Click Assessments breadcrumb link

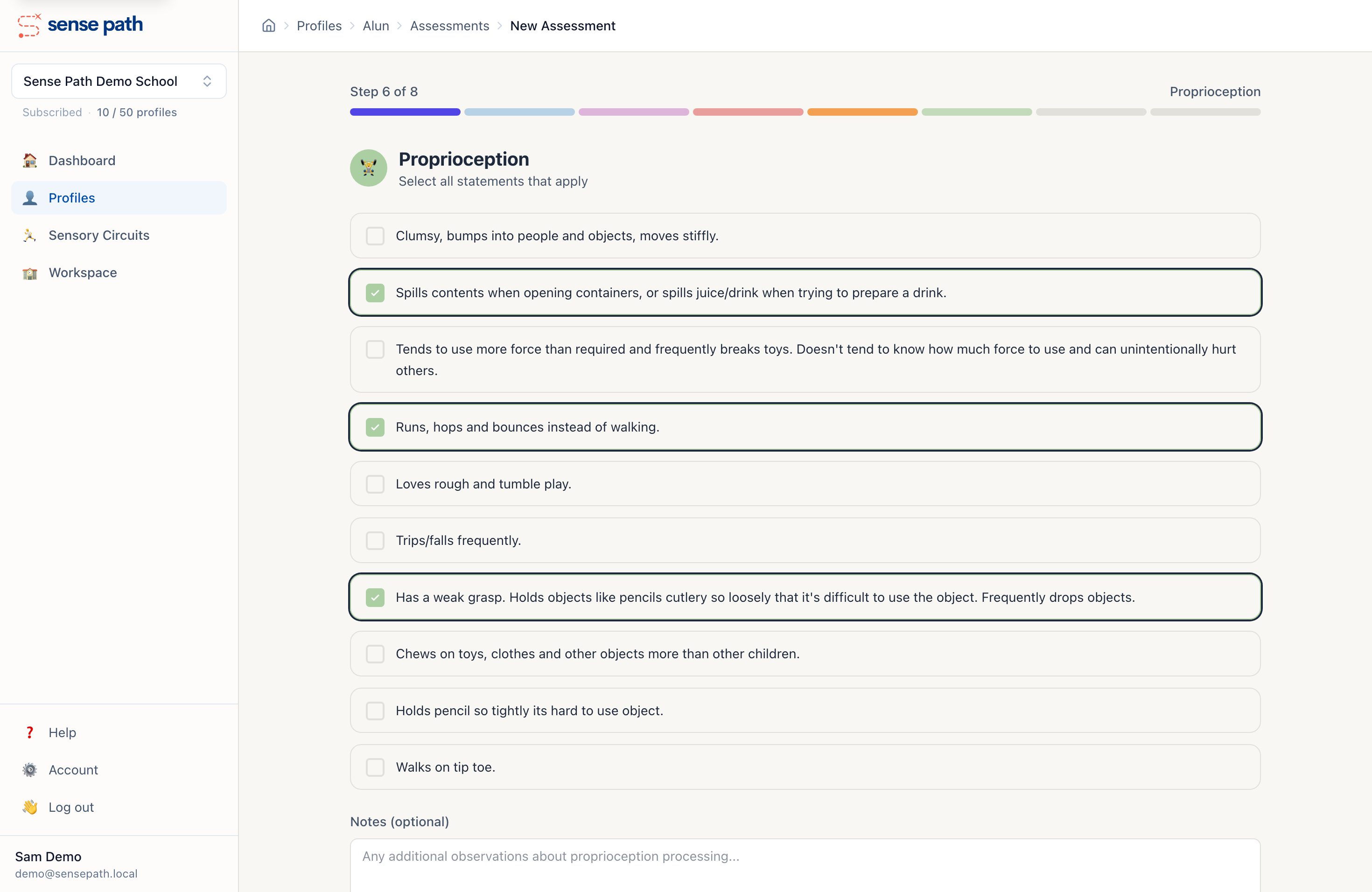point(449,26)
